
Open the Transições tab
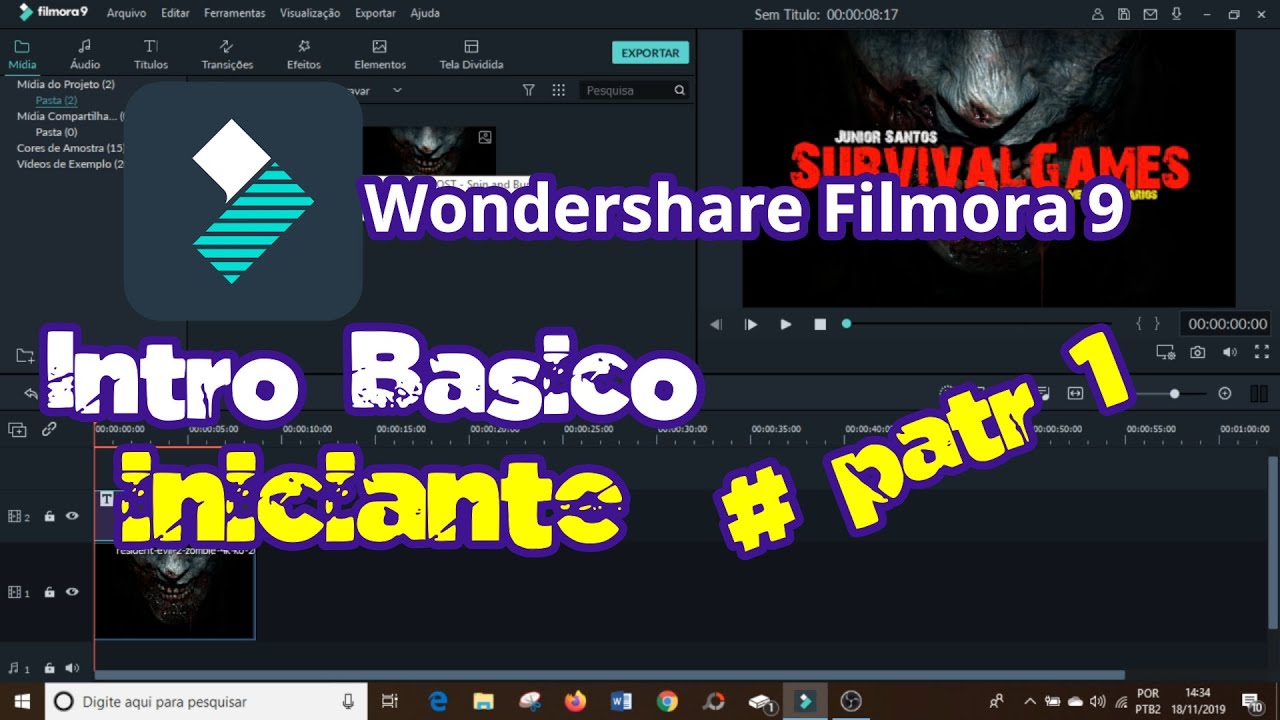coord(227,55)
